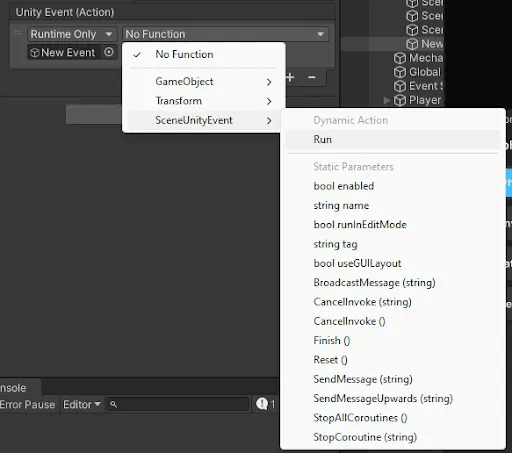This screenshot has width=512, height=453.
Task: Open the Editor dropdown in console
Action: [x=82, y=405]
